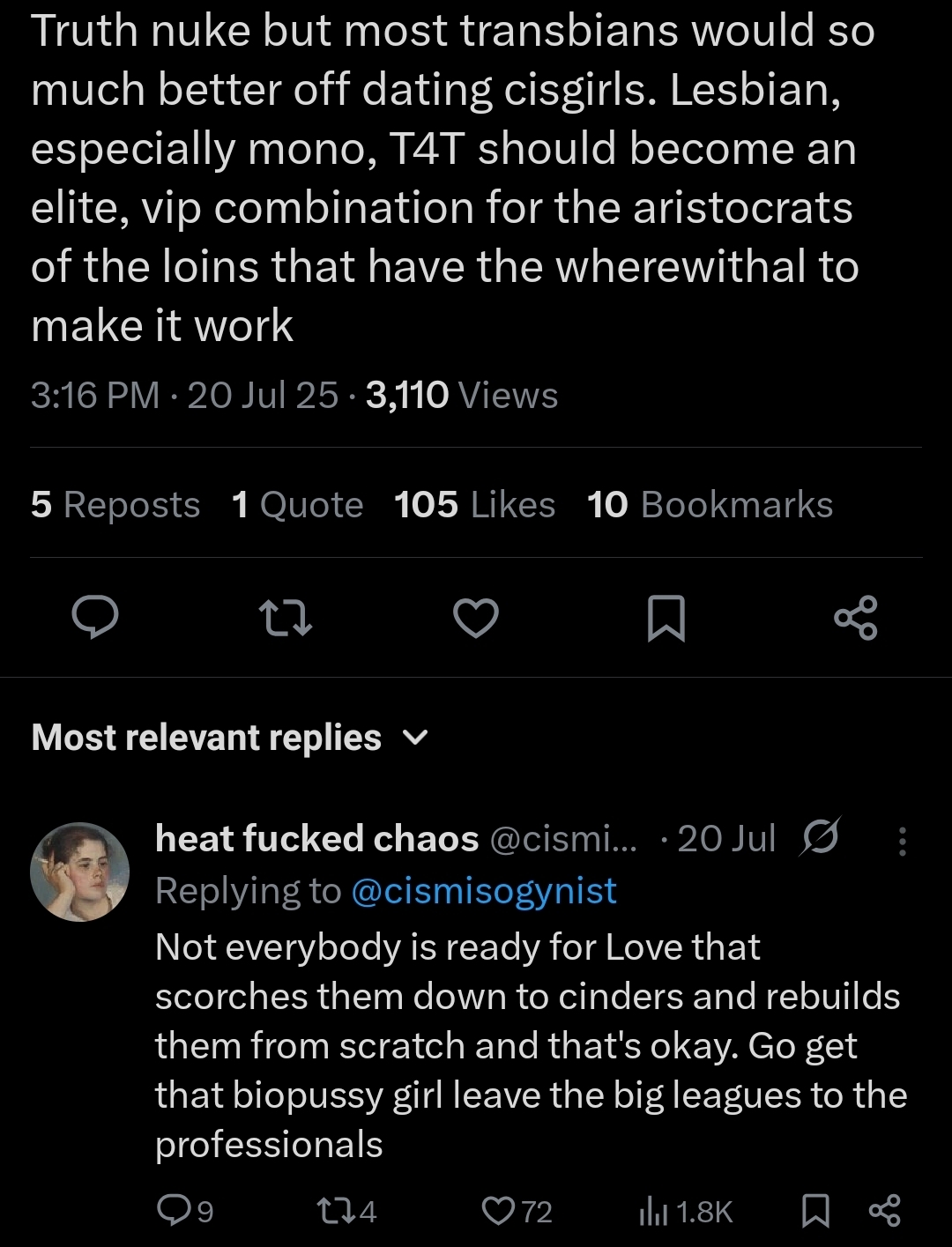Click the chevron beside Most relevant replies

[415, 738]
